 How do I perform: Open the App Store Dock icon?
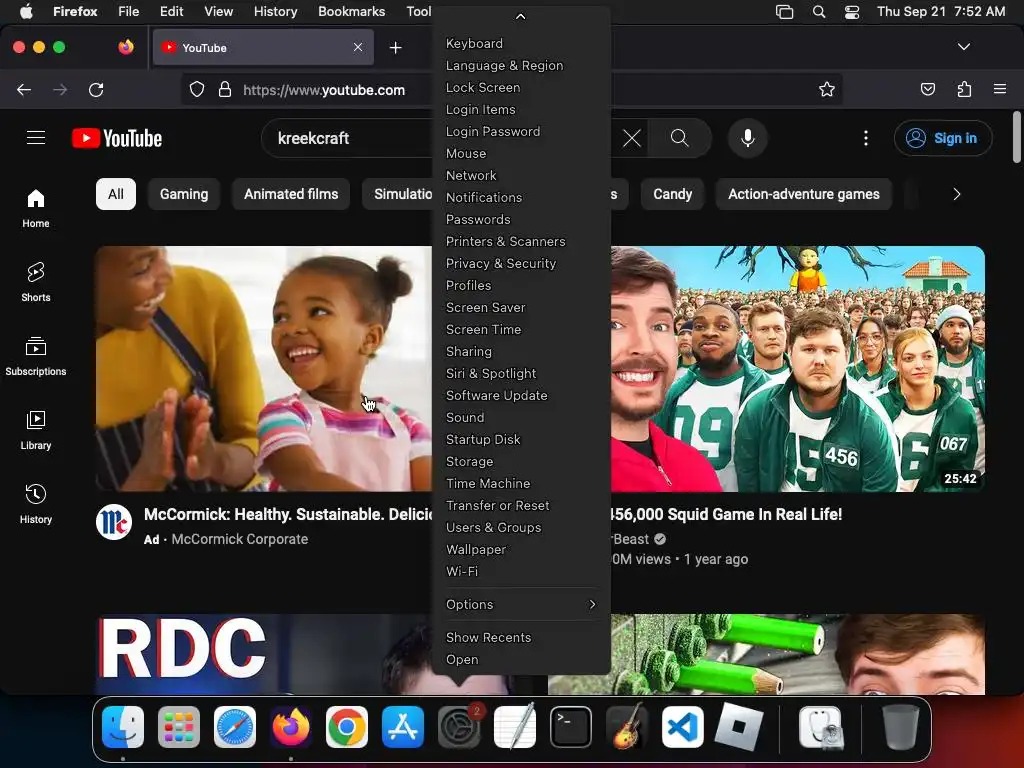point(403,727)
